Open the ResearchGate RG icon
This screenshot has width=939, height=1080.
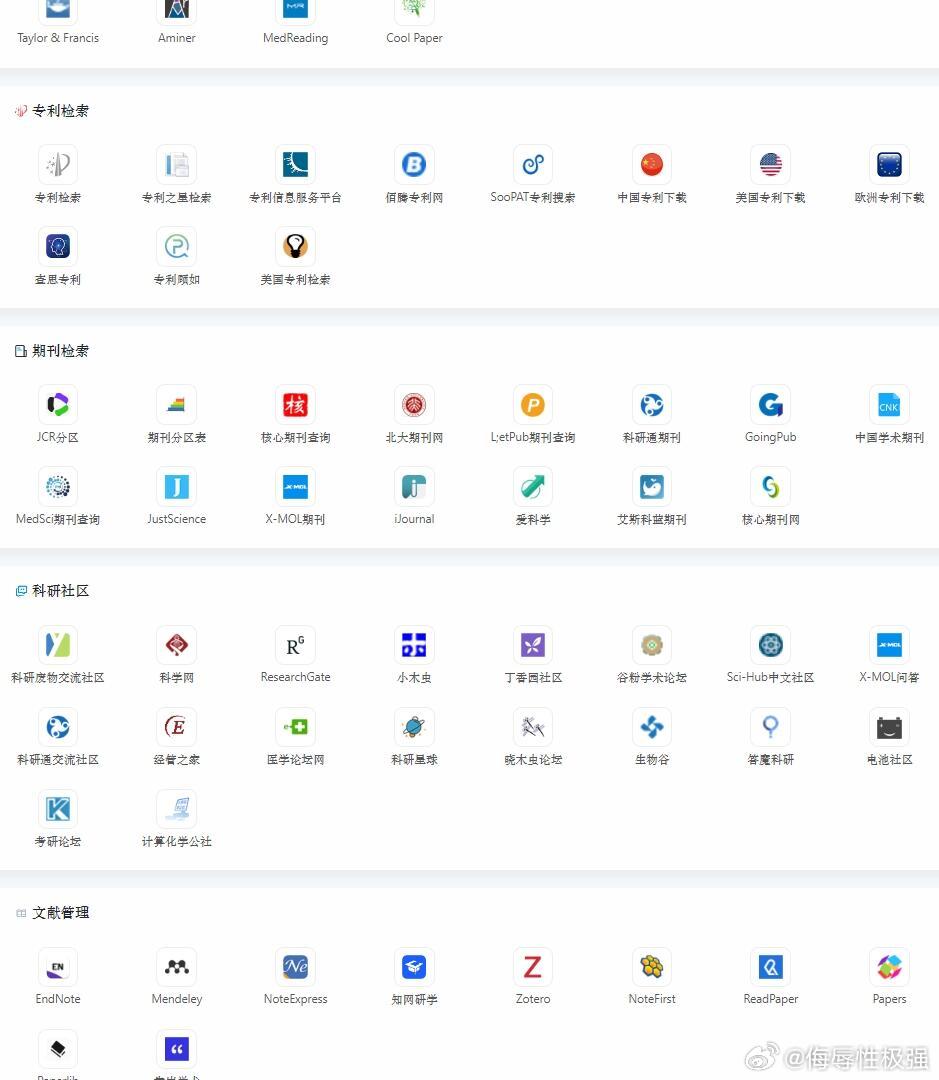click(296, 645)
